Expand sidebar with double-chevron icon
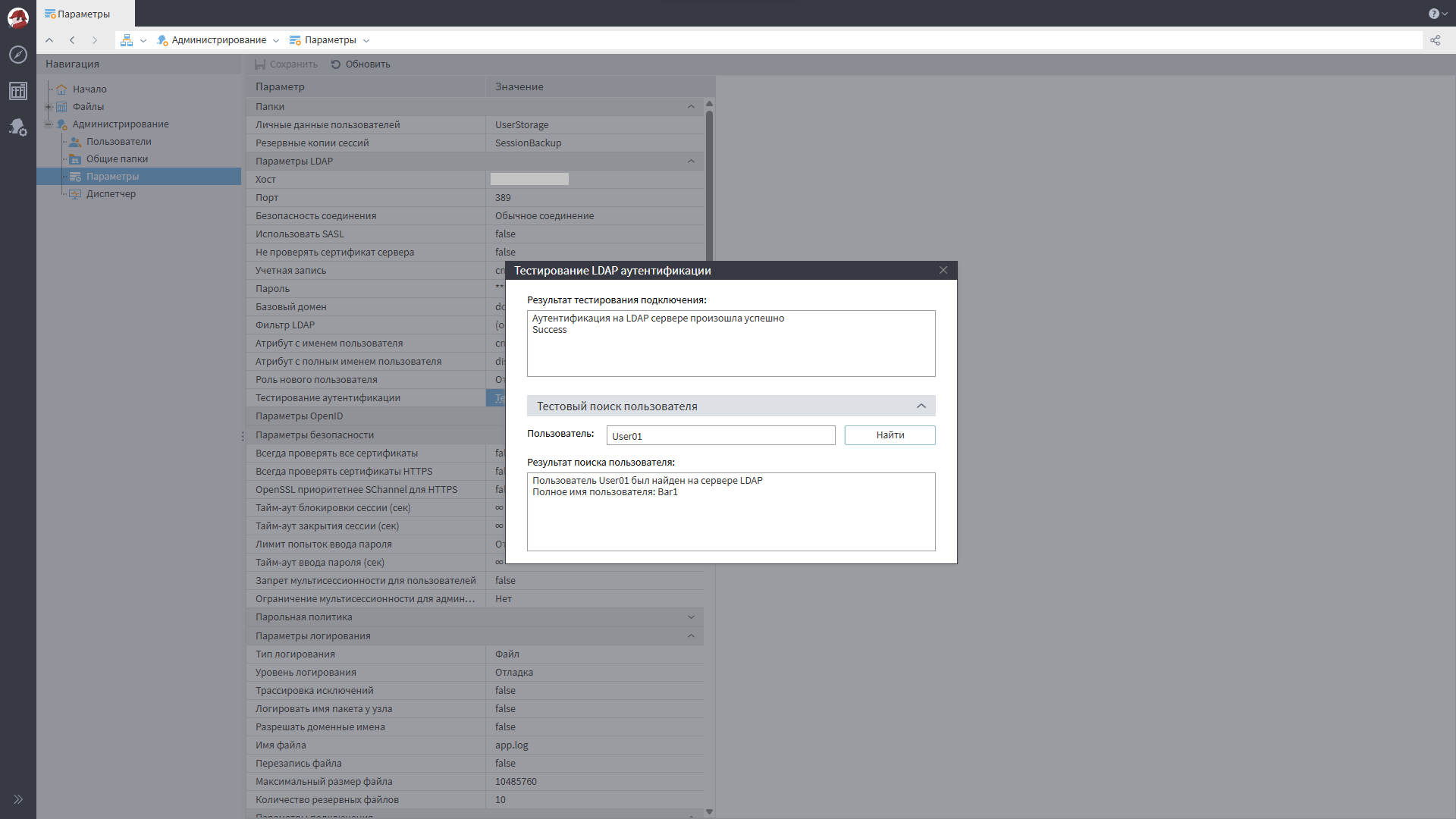The height and width of the screenshot is (819, 1456). coord(18,799)
